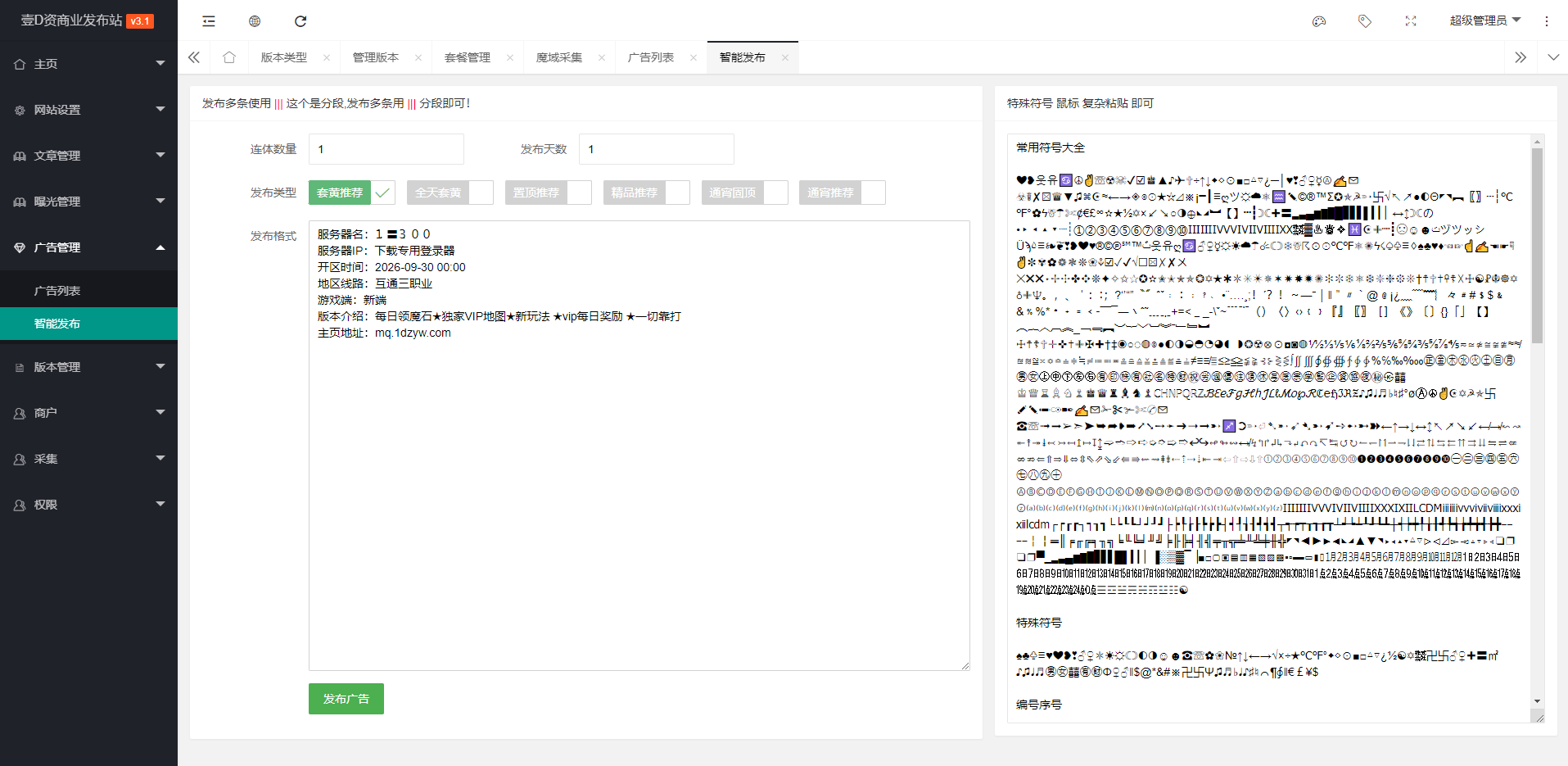Open the tab options dropdown chevron
This screenshot has height=766, width=1568.
[1554, 57]
